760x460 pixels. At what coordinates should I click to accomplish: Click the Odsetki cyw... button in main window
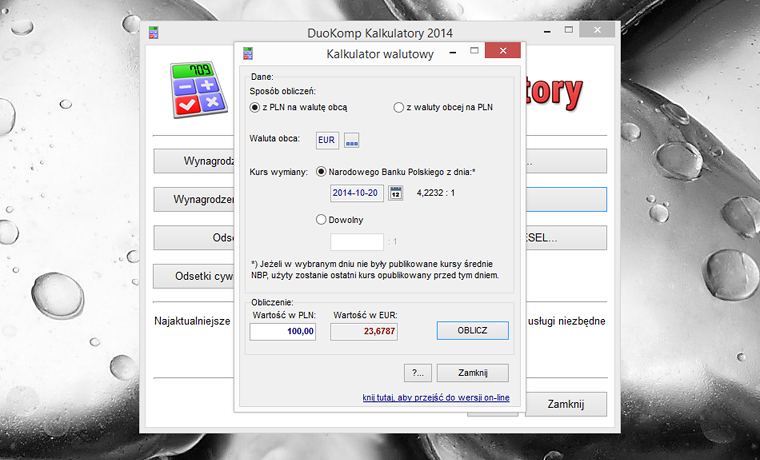[194, 276]
